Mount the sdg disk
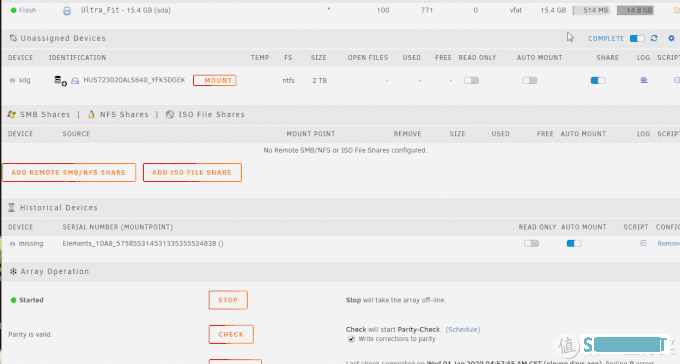 (x=215, y=80)
